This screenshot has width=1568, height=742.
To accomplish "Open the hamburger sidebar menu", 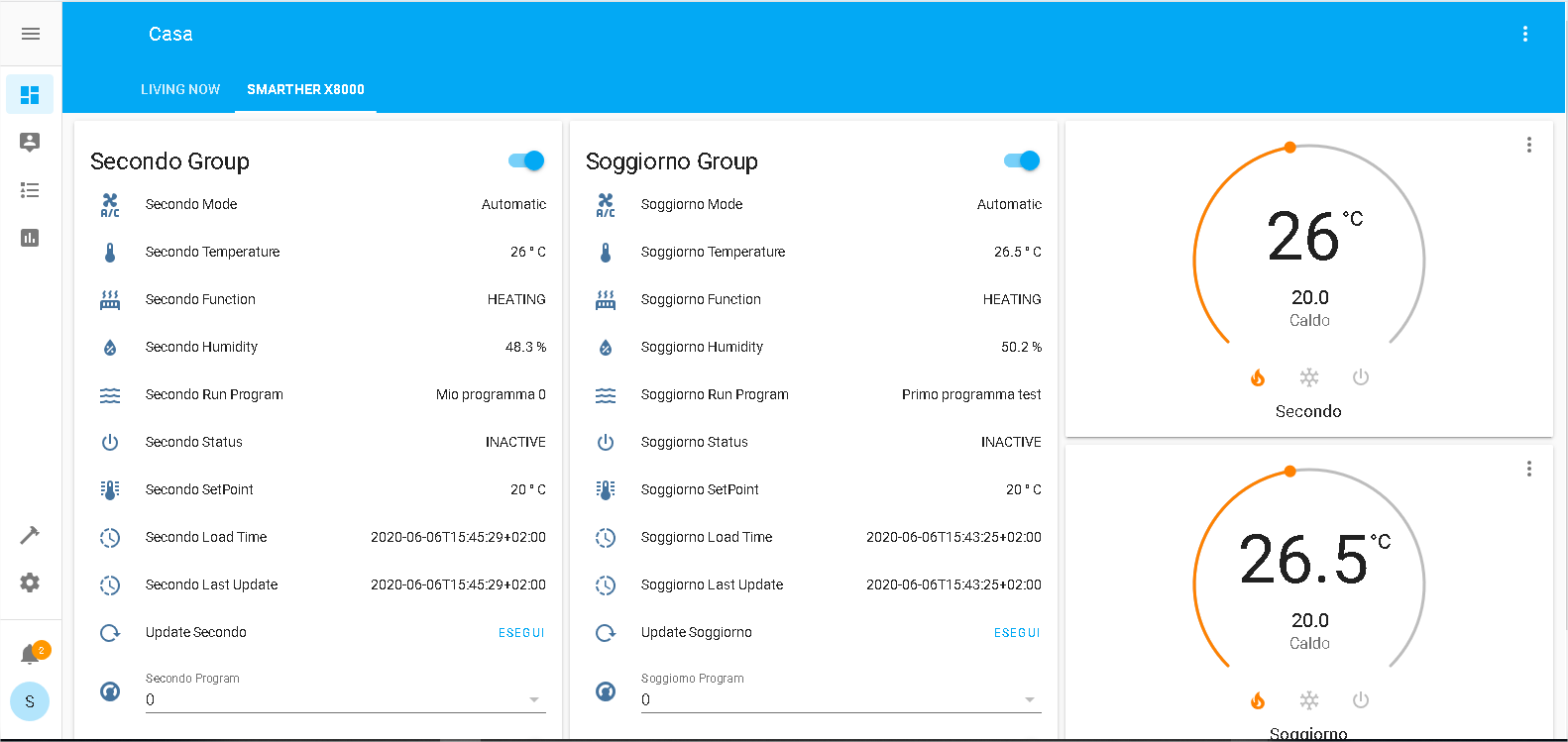I will [31, 34].
